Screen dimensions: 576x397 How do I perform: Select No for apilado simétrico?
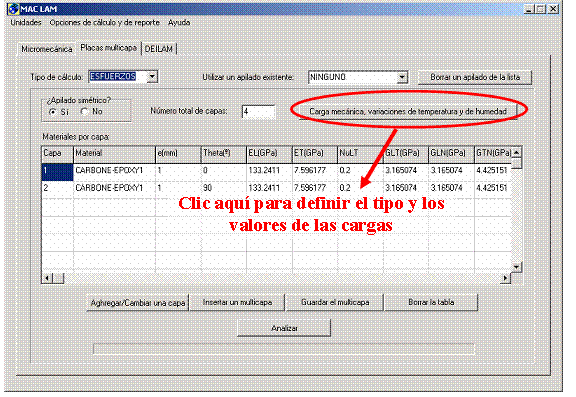coord(85,111)
